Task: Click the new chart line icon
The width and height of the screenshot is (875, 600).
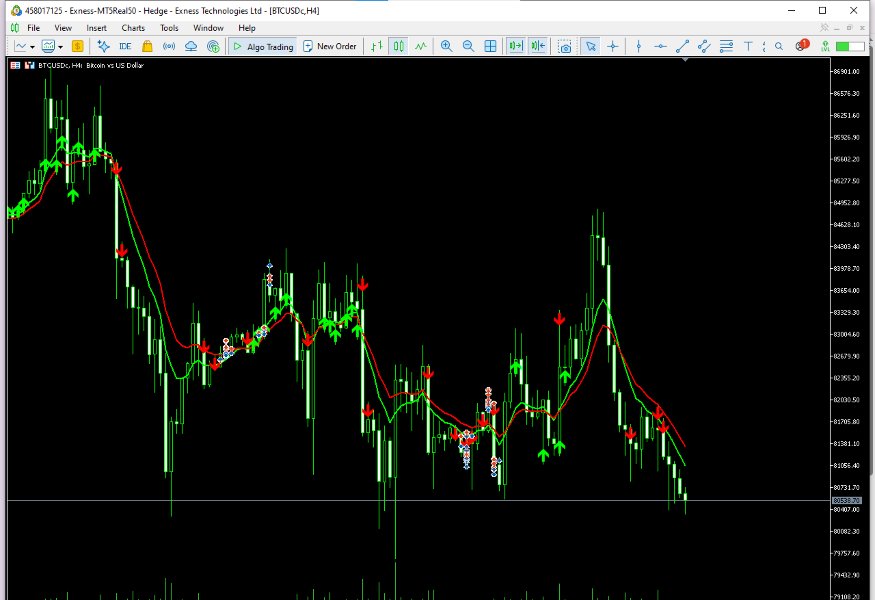Action: (x=21, y=46)
